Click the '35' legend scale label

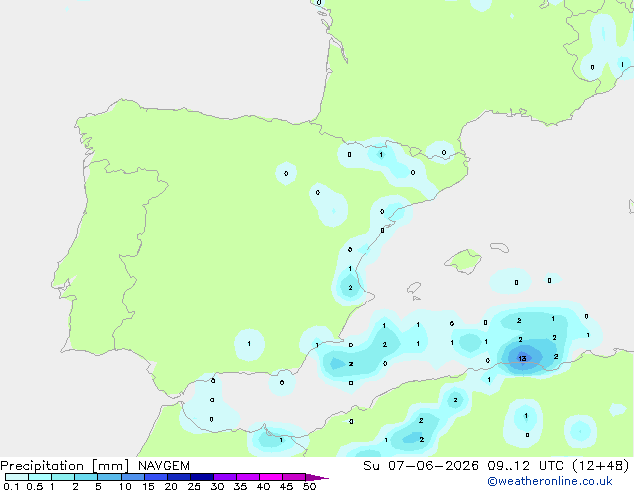pos(240,486)
